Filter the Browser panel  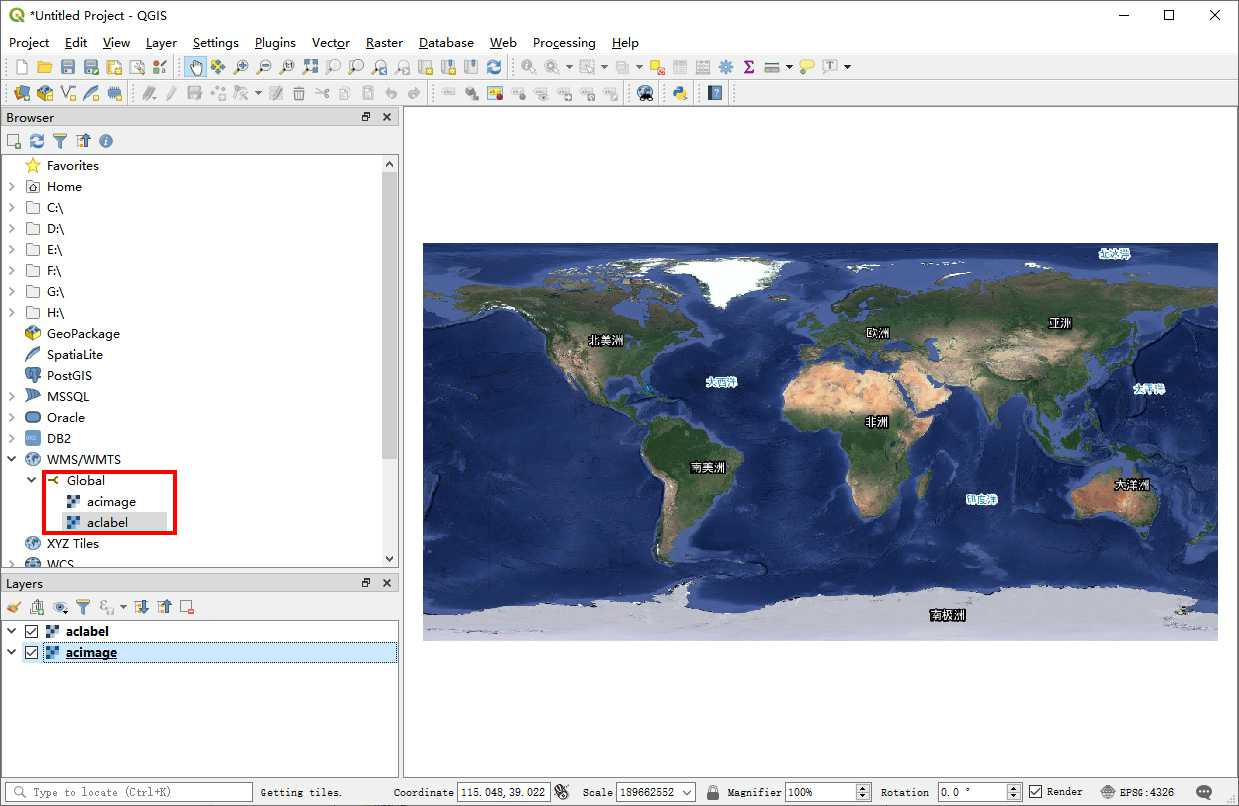click(x=60, y=141)
